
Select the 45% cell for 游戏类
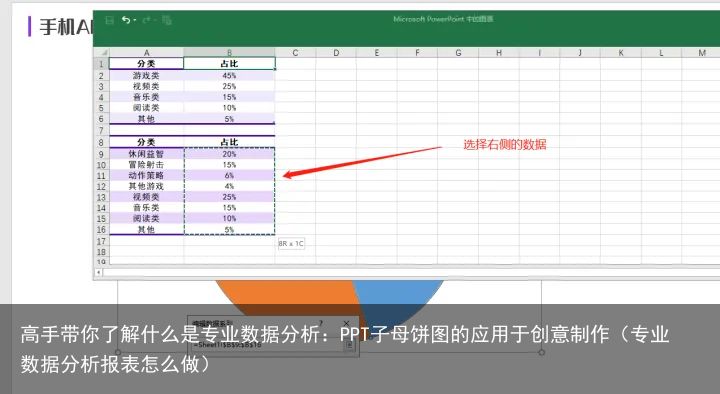229,75
